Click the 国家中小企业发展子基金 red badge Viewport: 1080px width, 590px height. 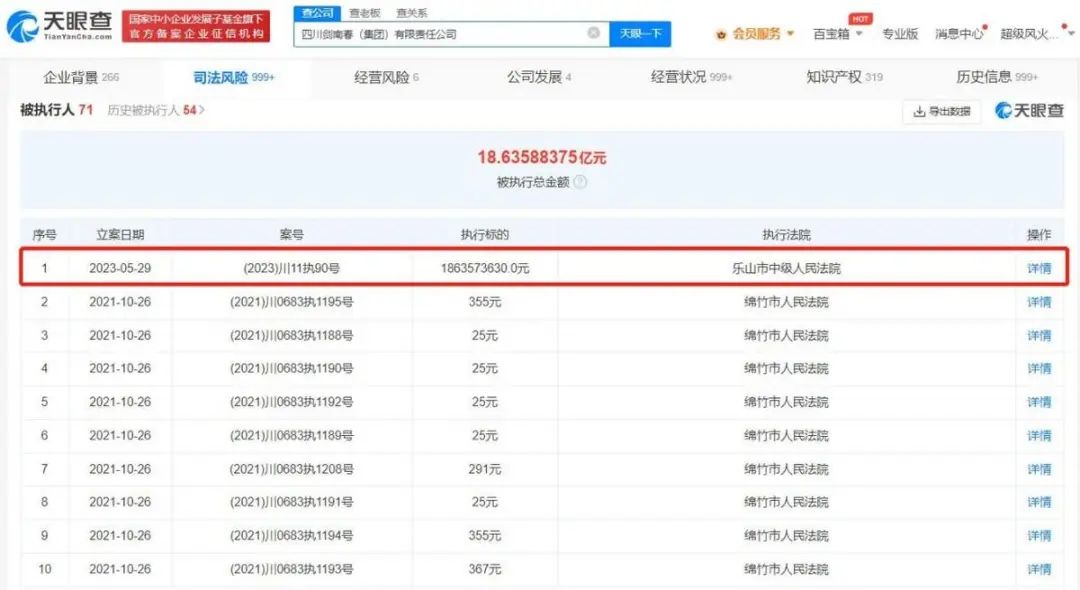click(196, 26)
